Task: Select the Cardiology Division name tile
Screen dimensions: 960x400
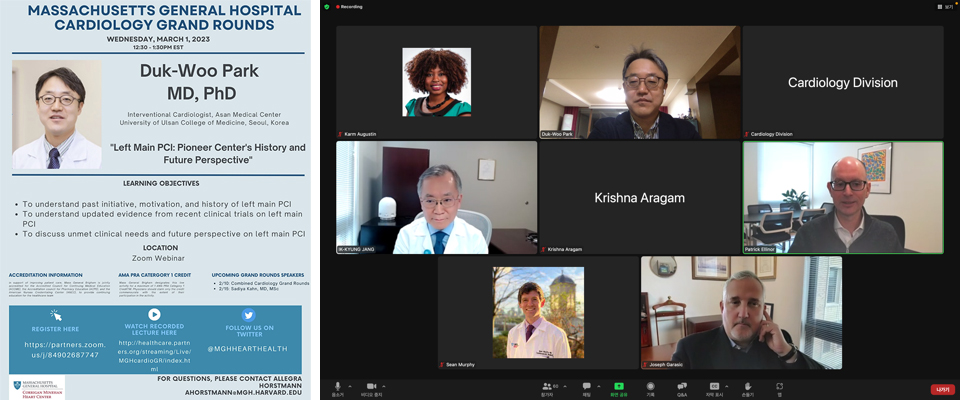Action: coord(843,82)
